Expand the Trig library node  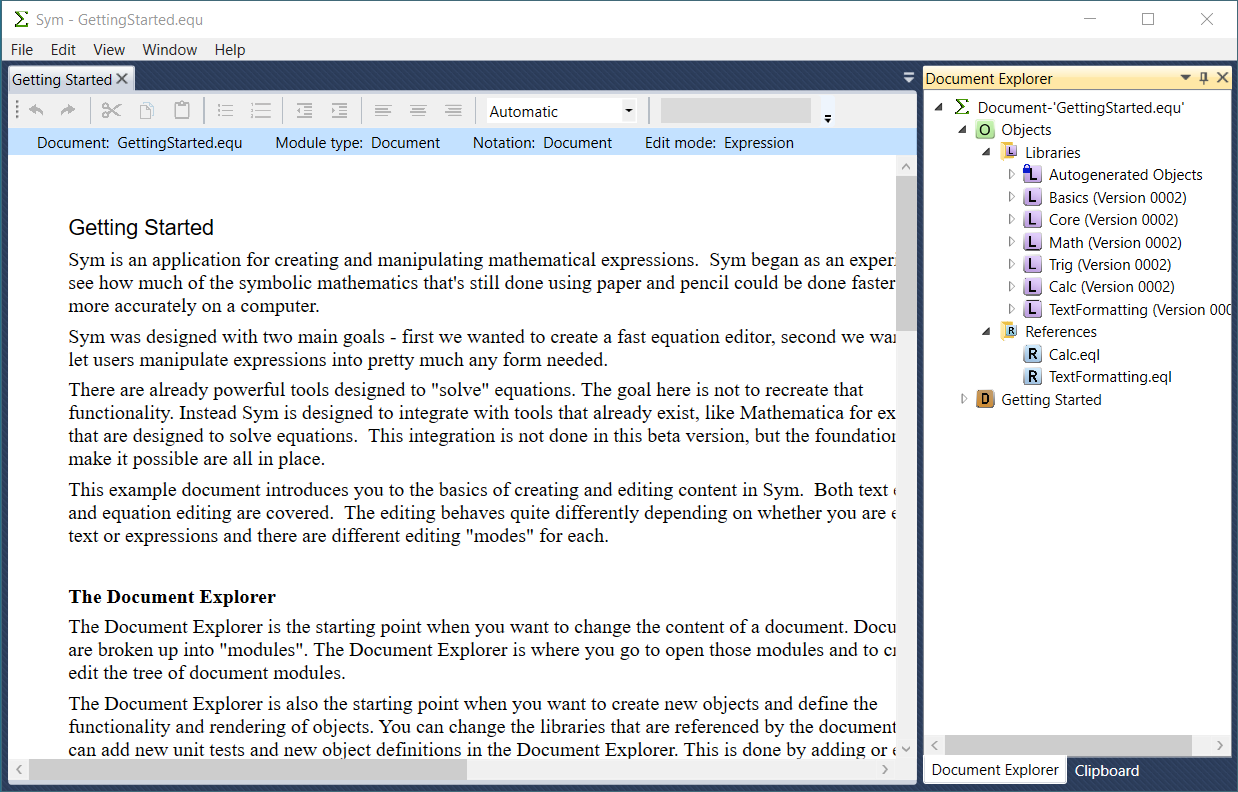pyautogui.click(x=1011, y=265)
